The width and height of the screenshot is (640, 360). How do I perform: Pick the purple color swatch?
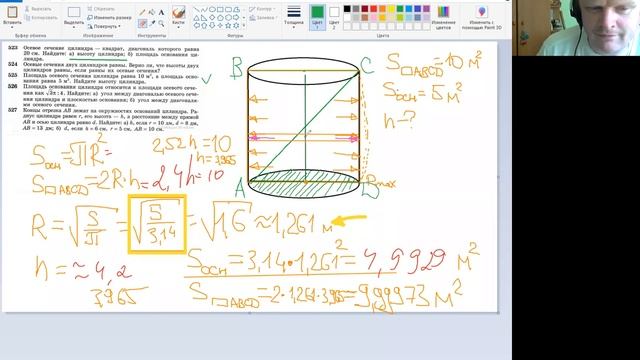click(x=427, y=9)
